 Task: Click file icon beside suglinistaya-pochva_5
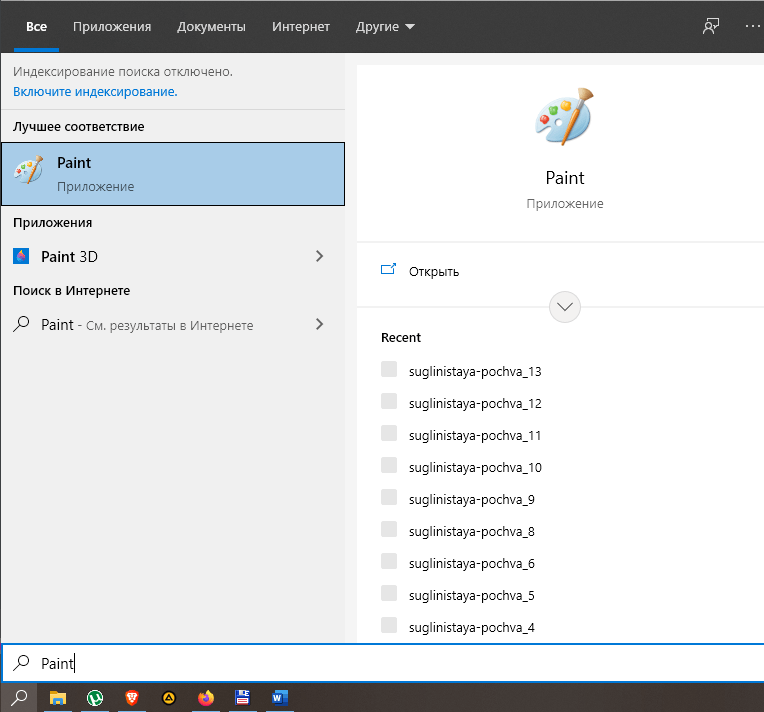click(x=389, y=594)
